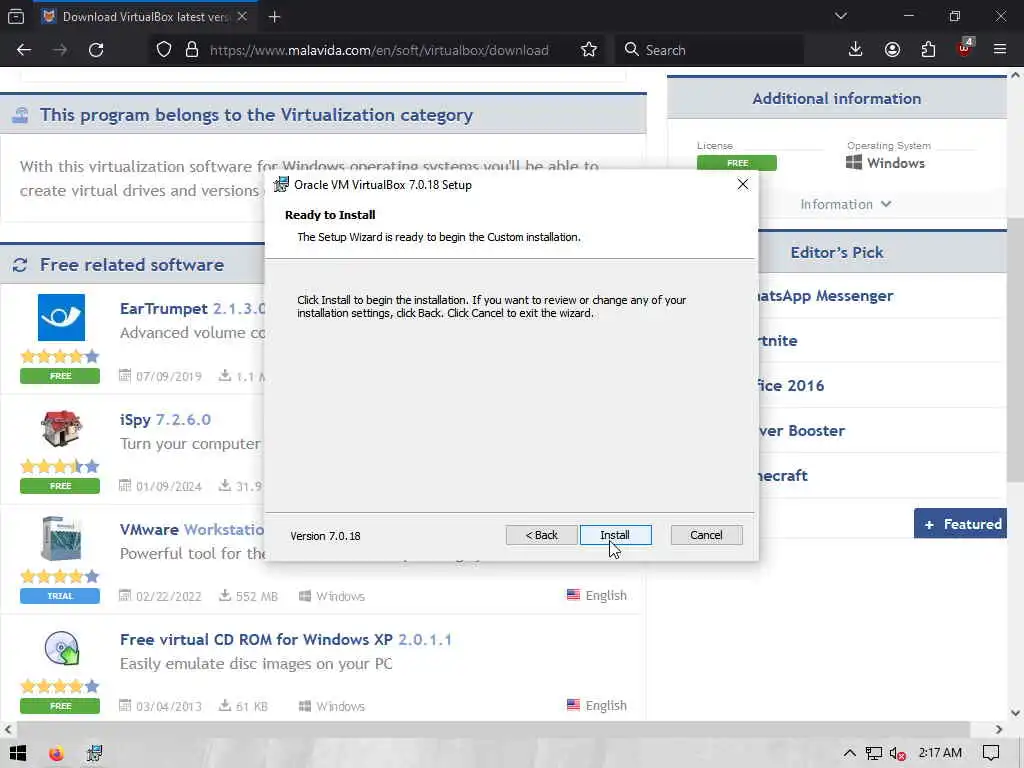Open the list all tabs dropdown
Image resolution: width=1024 pixels, height=768 pixels.
[x=840, y=16]
